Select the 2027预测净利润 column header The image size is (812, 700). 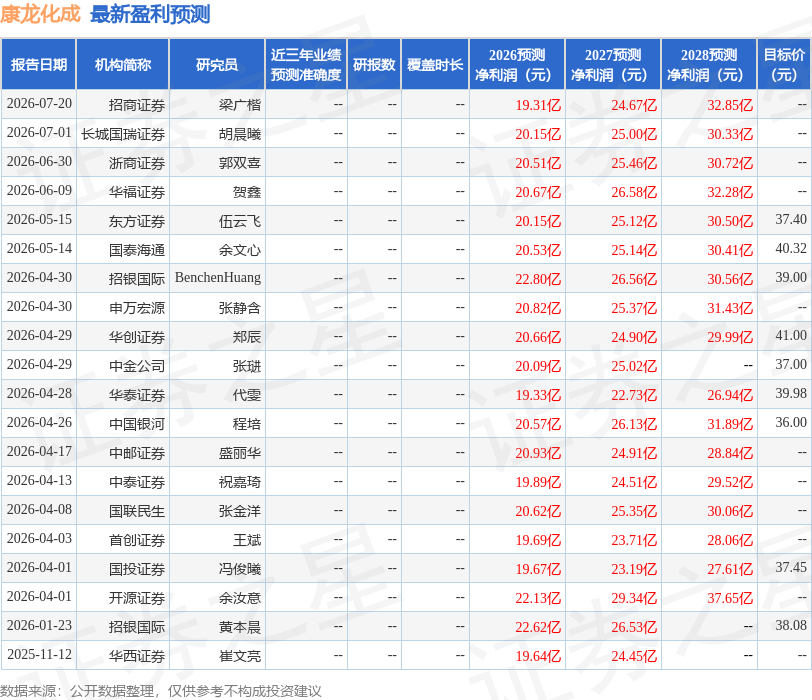[613, 64]
